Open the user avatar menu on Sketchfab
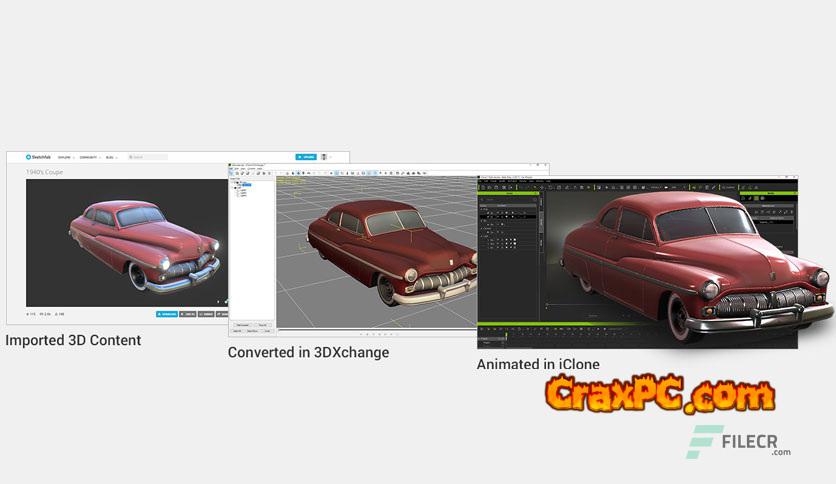The width and height of the screenshot is (836, 484). coord(324,157)
